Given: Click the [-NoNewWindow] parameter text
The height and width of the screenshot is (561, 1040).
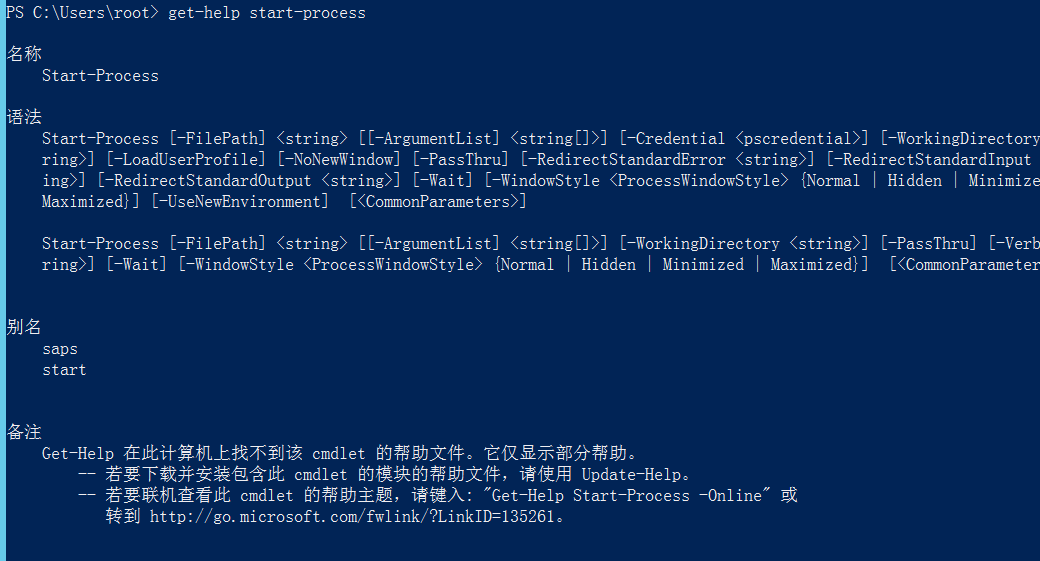Looking at the screenshot, I should (339, 160).
